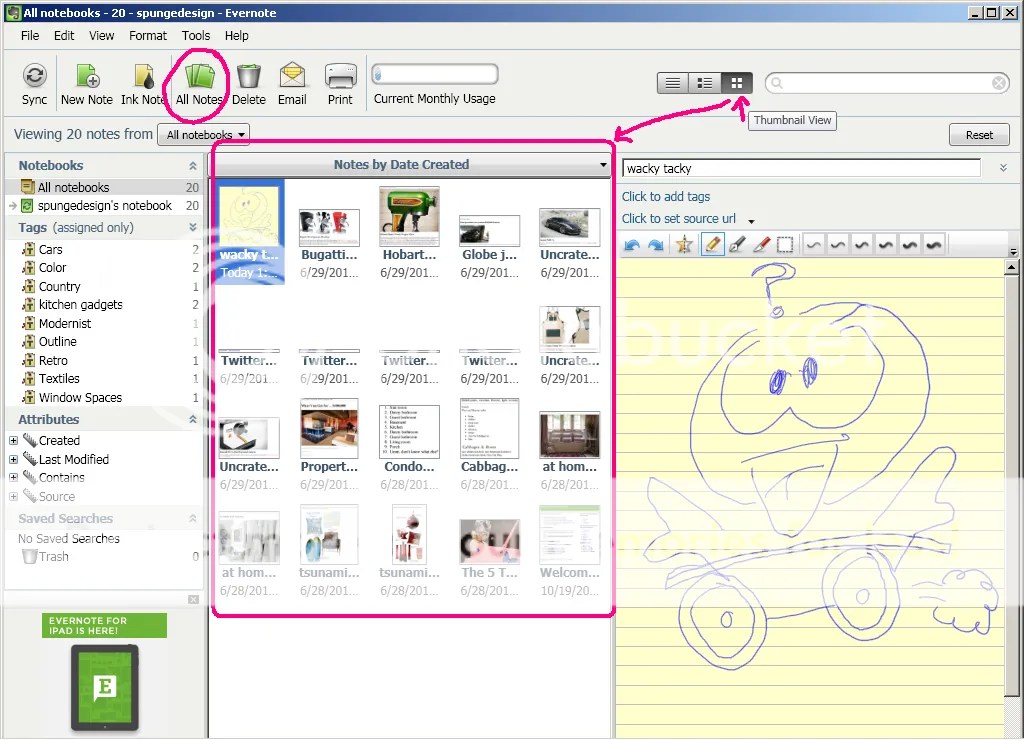Open the Format menu

tap(148, 36)
